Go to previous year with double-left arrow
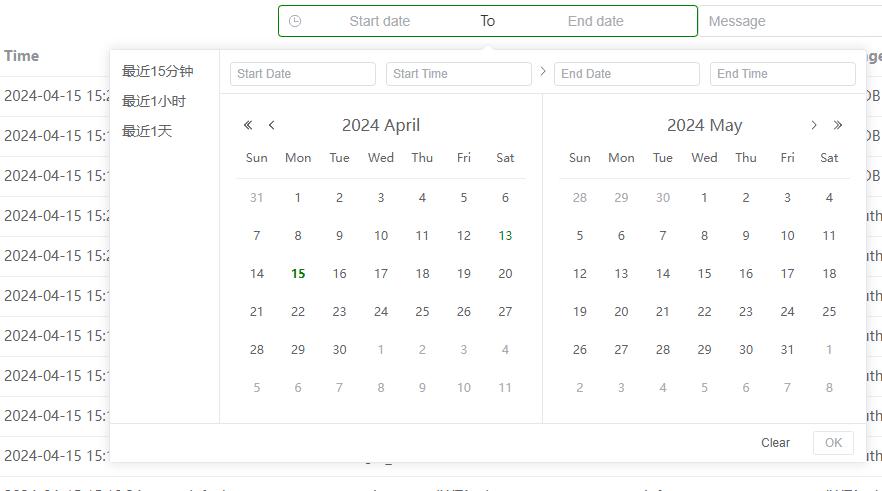The height and width of the screenshot is (491, 882). tap(248, 125)
